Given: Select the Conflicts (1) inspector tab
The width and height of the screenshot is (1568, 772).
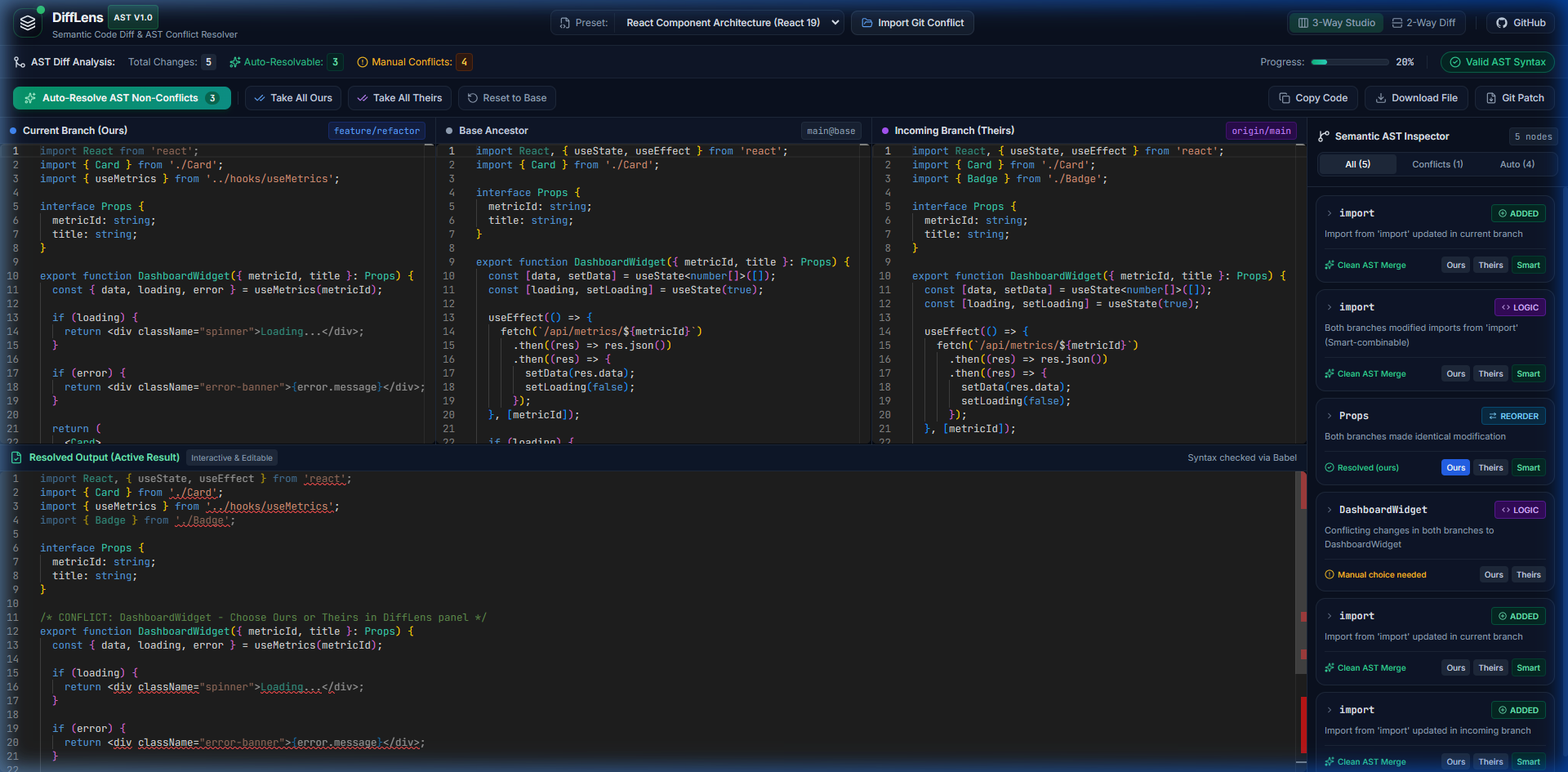Looking at the screenshot, I should pos(1437,164).
